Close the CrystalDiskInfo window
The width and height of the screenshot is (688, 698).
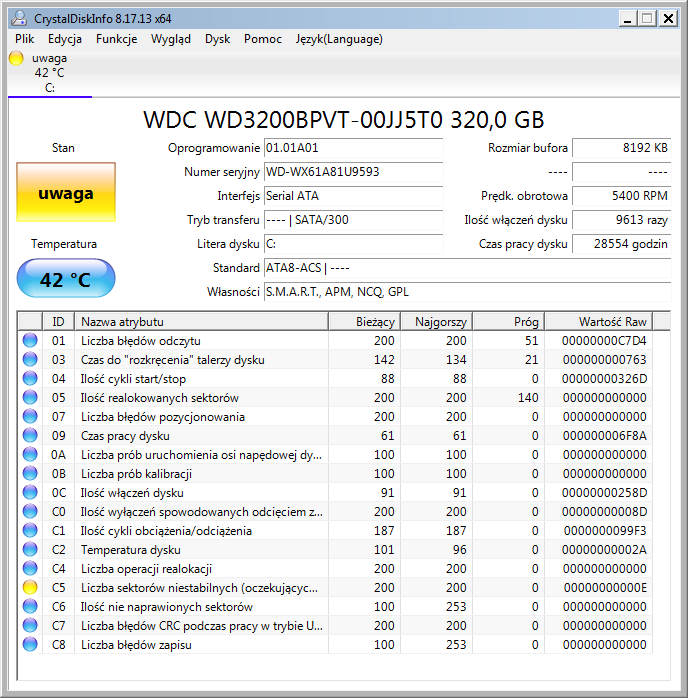pyautogui.click(x=668, y=18)
